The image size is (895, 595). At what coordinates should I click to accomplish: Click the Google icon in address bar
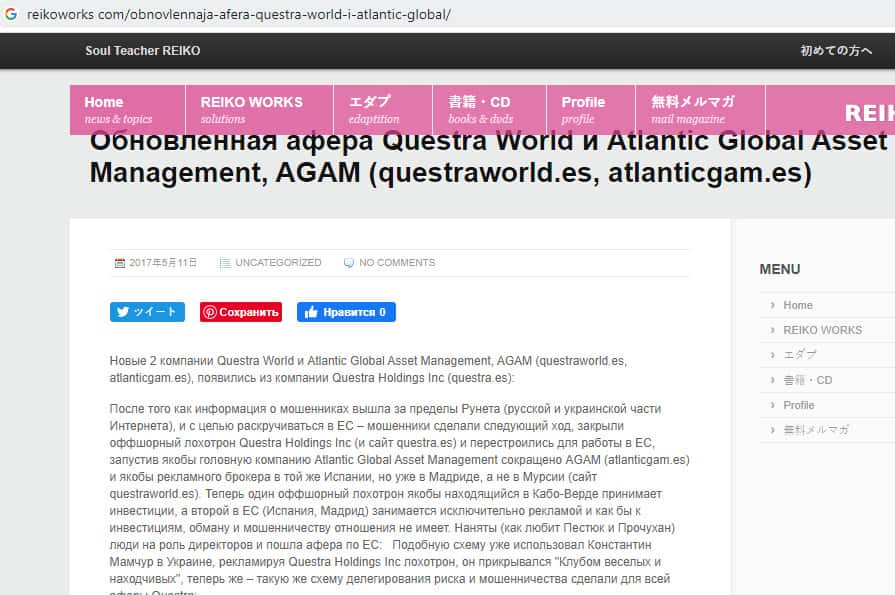coord(11,14)
